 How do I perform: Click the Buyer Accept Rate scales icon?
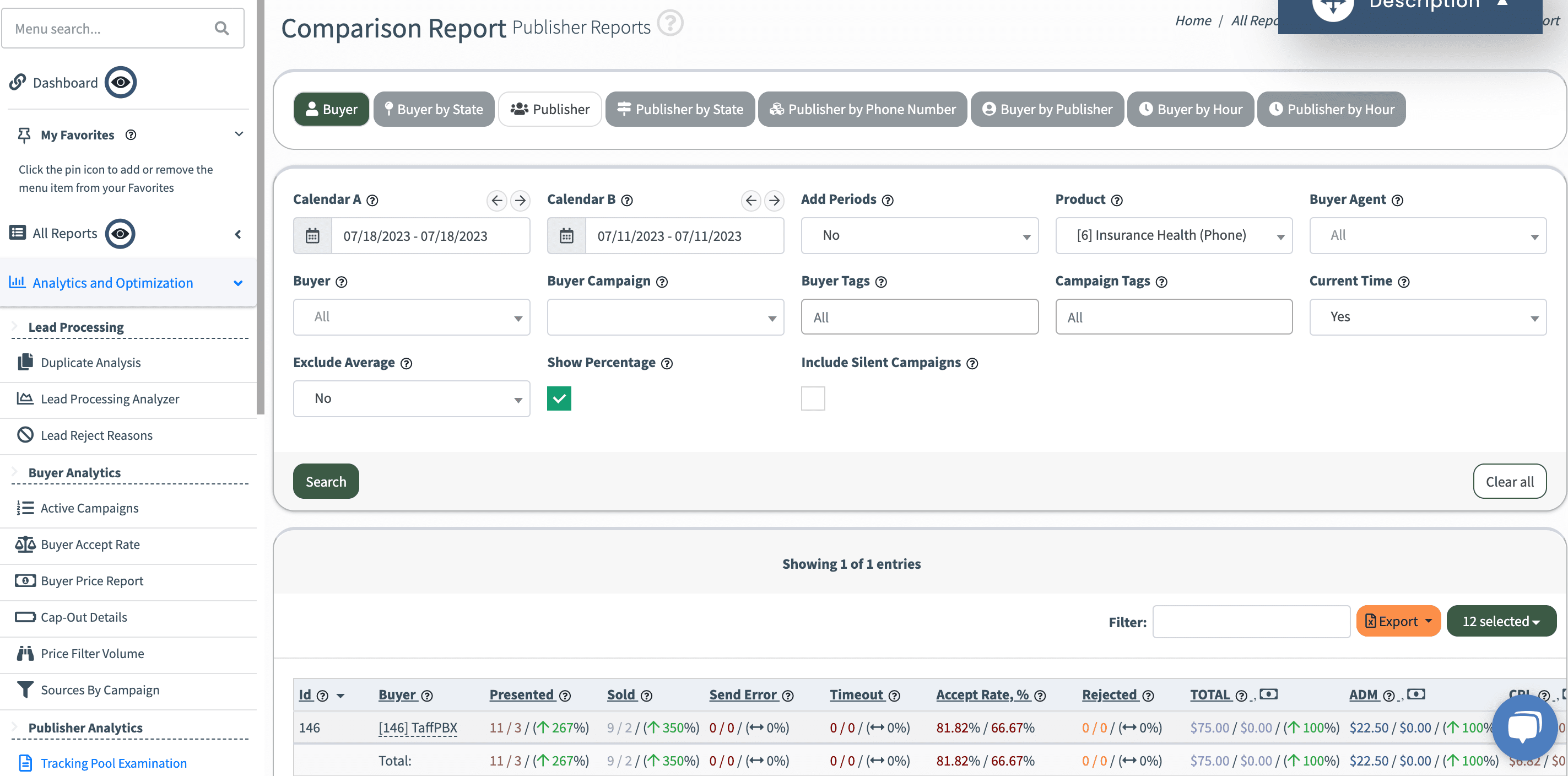24,544
